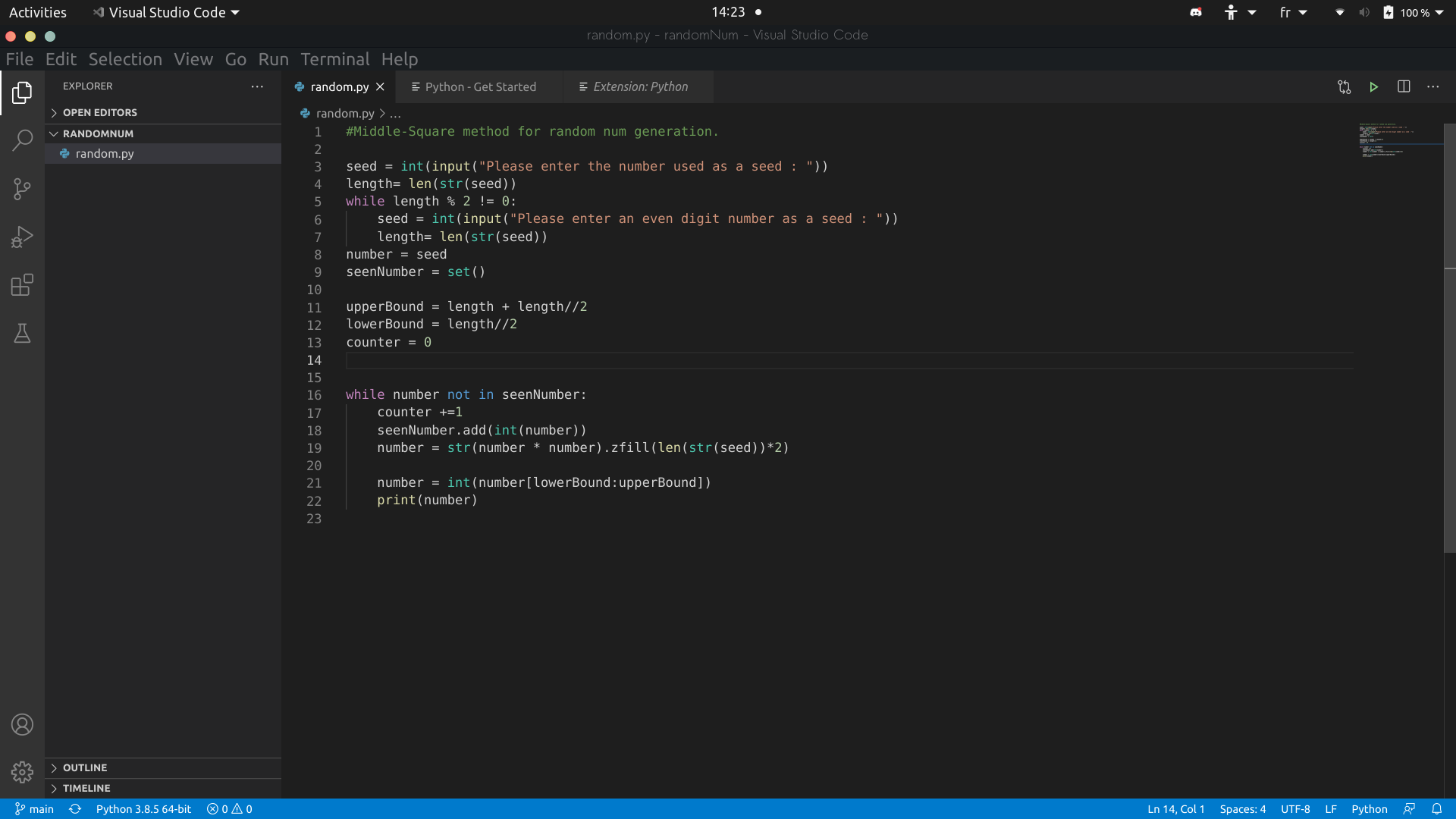Expand the Outline section
This screenshot has width=1456, height=819.
(85, 767)
